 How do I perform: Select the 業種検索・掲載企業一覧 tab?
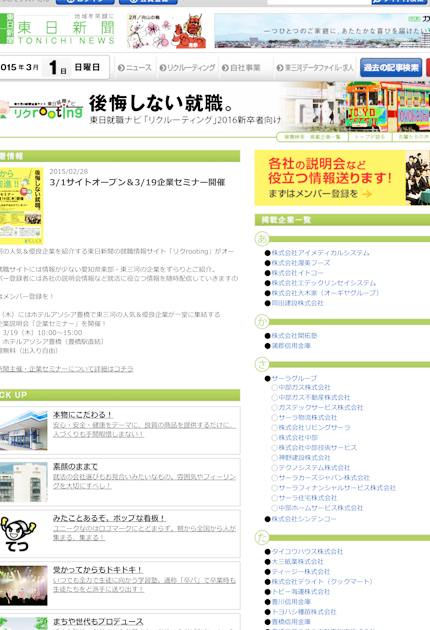(312, 137)
